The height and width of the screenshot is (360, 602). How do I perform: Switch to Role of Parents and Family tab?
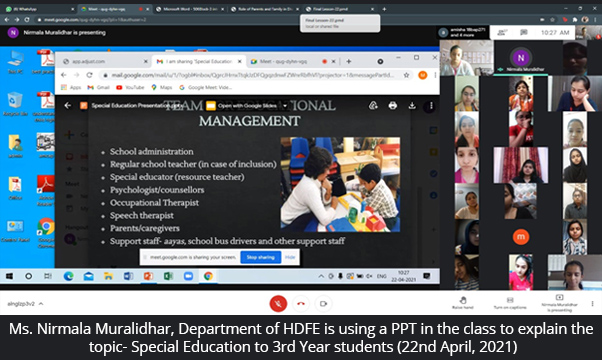click(x=265, y=9)
